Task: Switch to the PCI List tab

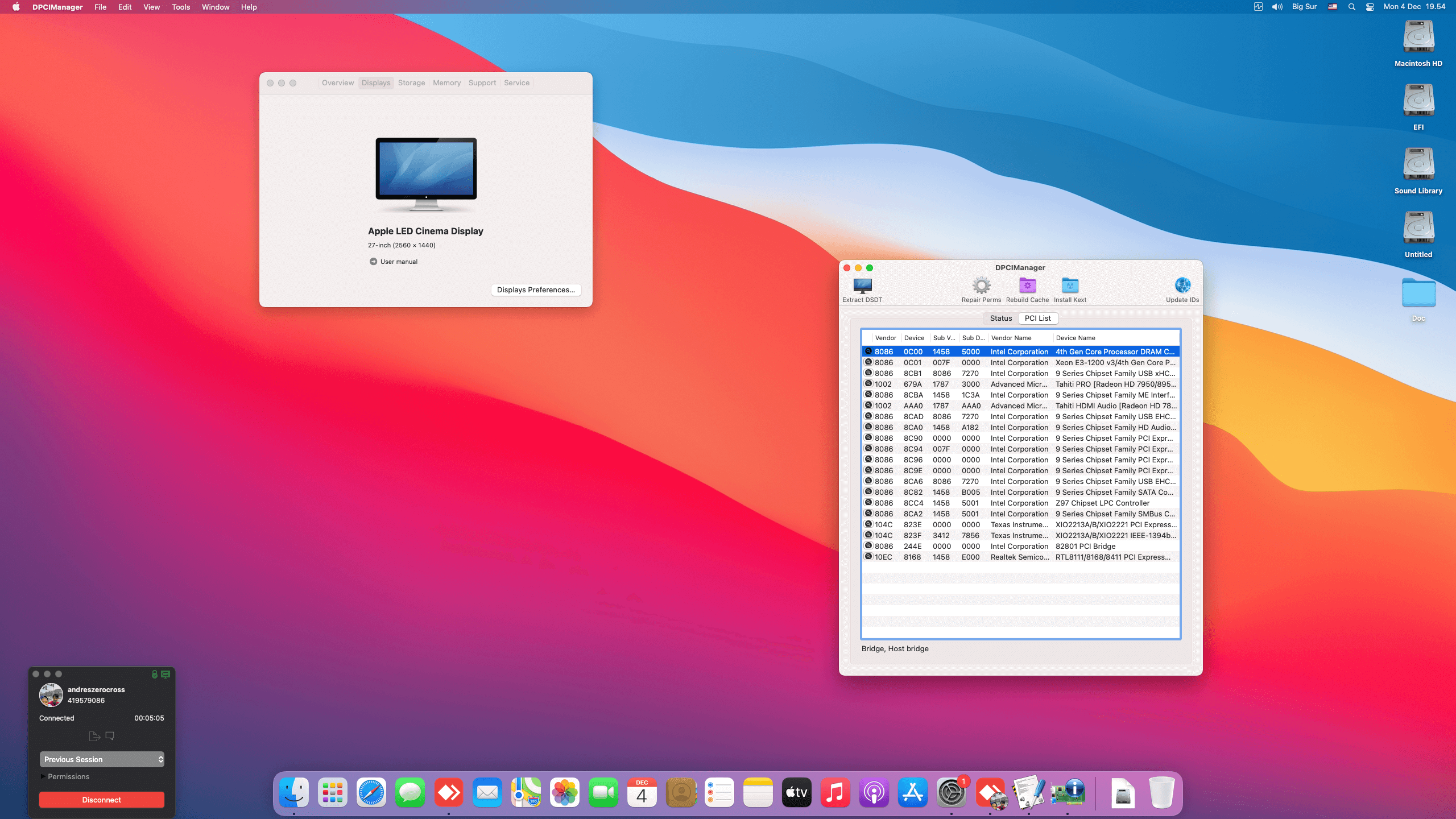Action: pyautogui.click(x=1037, y=318)
